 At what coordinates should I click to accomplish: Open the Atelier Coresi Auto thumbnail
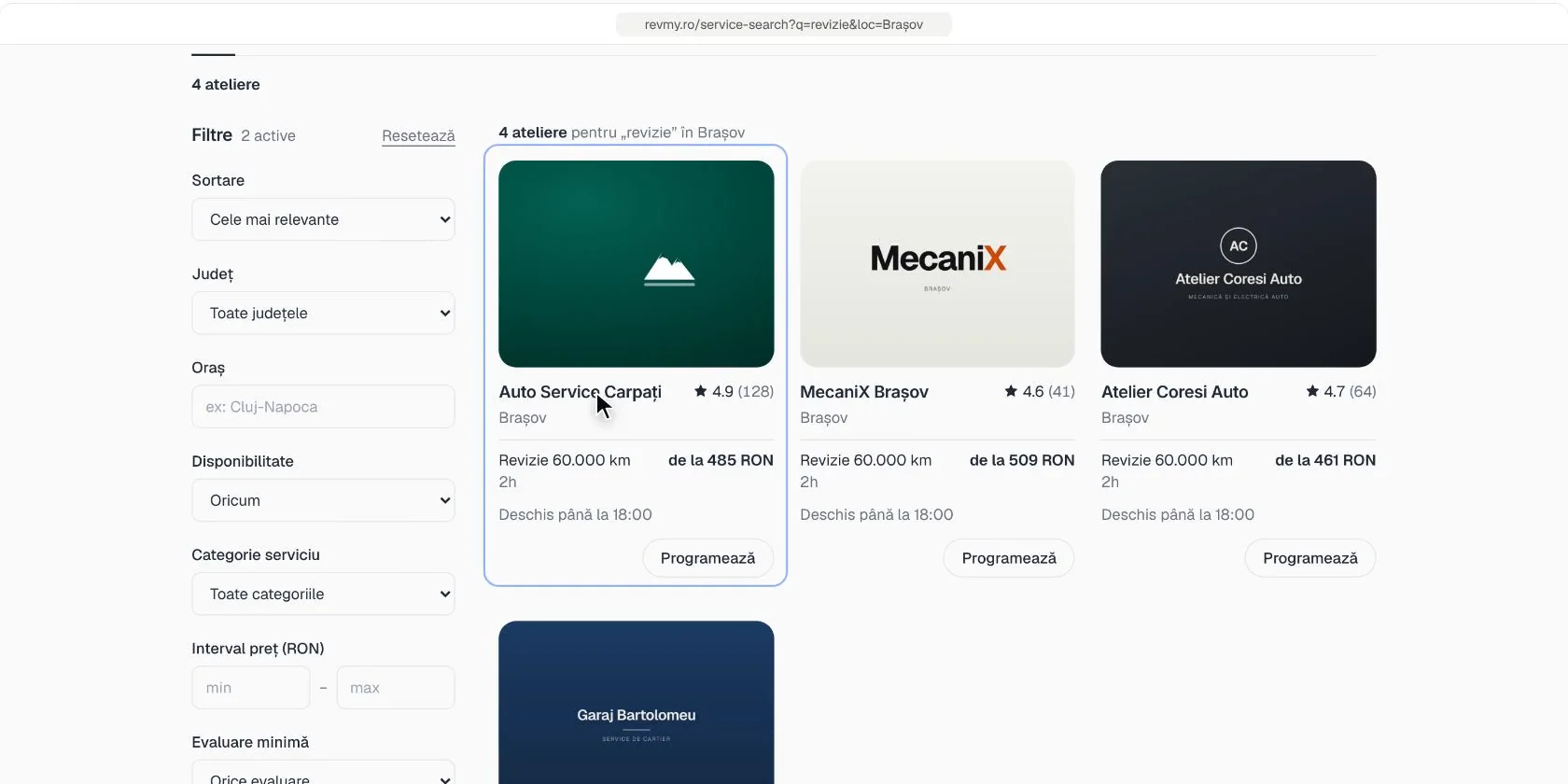point(1239,264)
